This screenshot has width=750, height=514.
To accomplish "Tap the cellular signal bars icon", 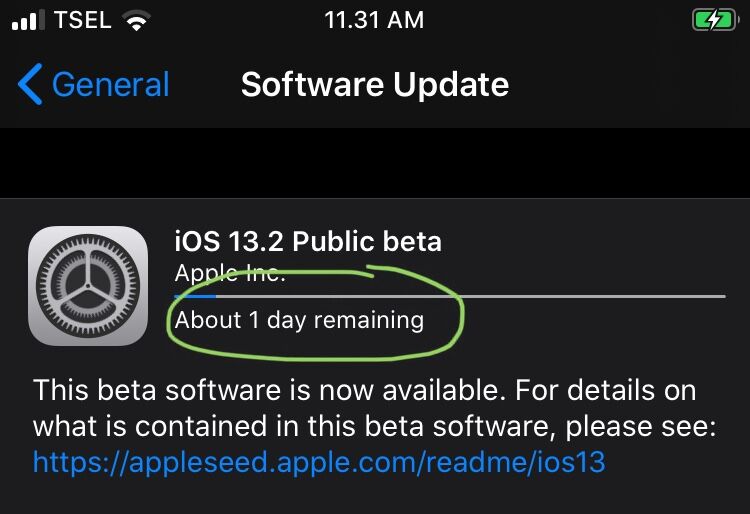I will point(28,20).
